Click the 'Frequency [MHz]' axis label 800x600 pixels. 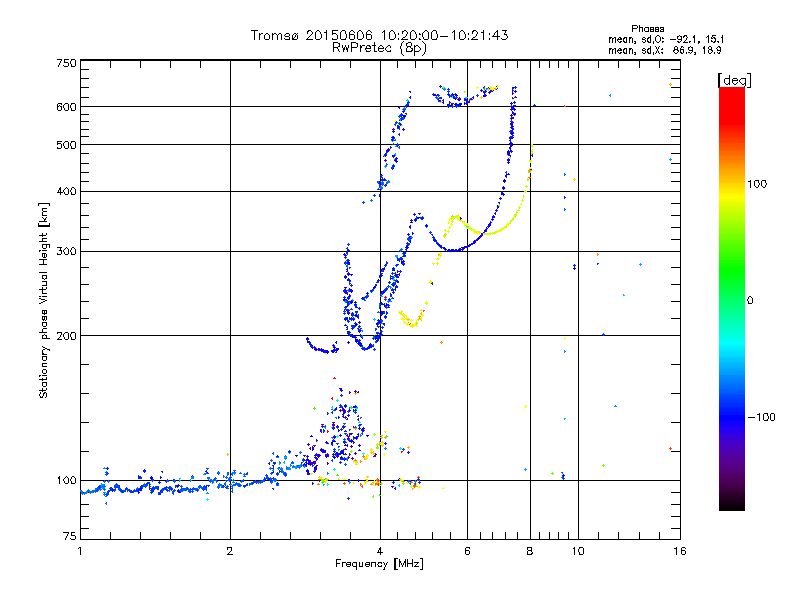pos(379,564)
